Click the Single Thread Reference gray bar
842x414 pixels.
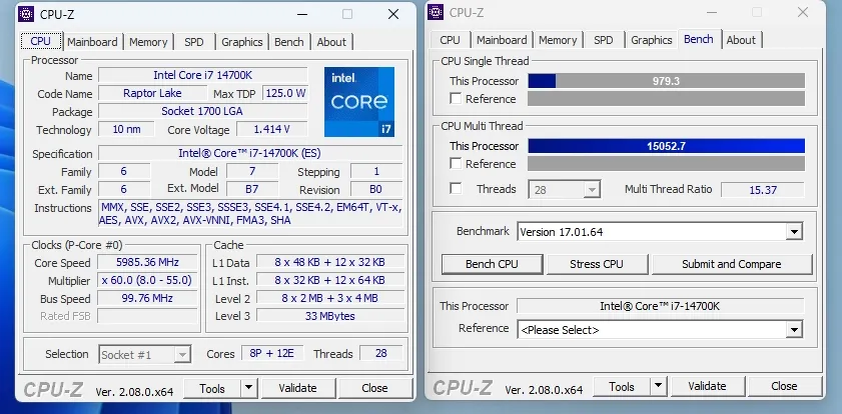[666, 99]
